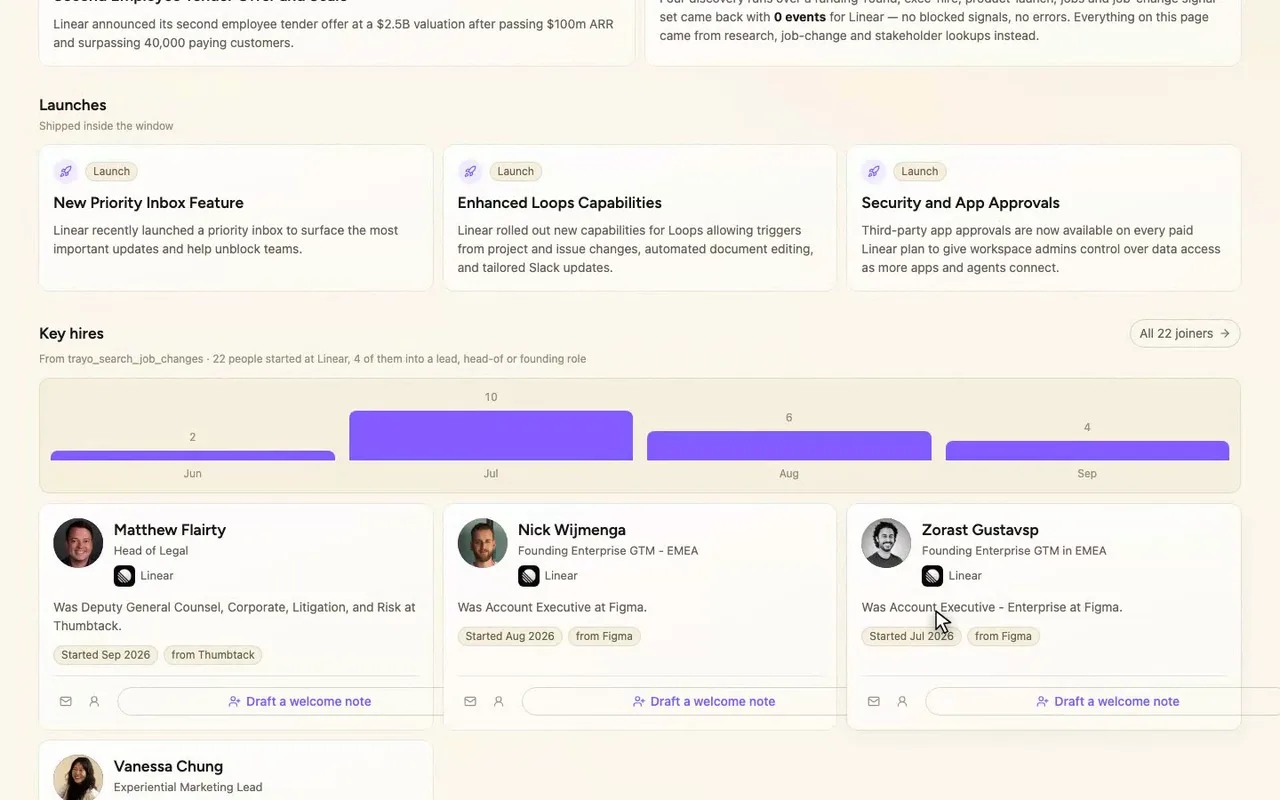Open the All 22 joiners list
This screenshot has width=1280, height=800.
[1185, 334]
